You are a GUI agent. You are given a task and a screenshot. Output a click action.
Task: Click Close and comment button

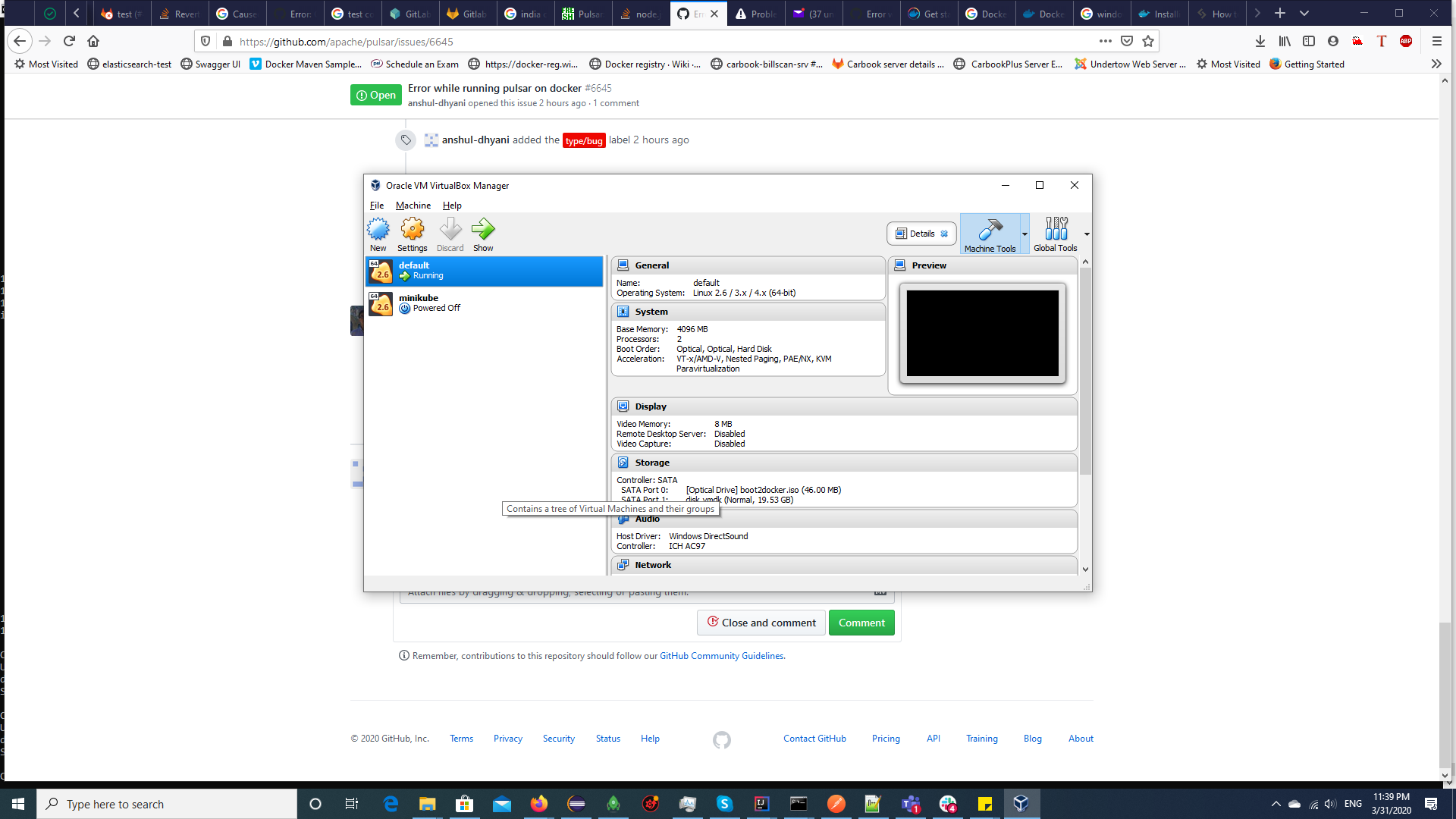click(x=761, y=623)
